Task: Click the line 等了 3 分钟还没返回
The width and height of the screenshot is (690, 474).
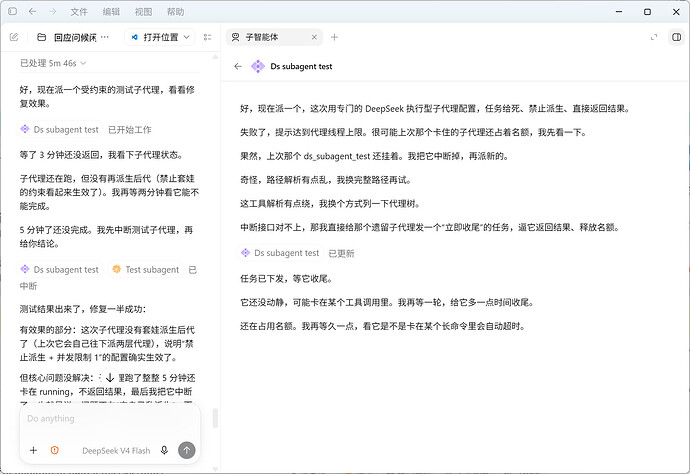Action: (x=101, y=155)
